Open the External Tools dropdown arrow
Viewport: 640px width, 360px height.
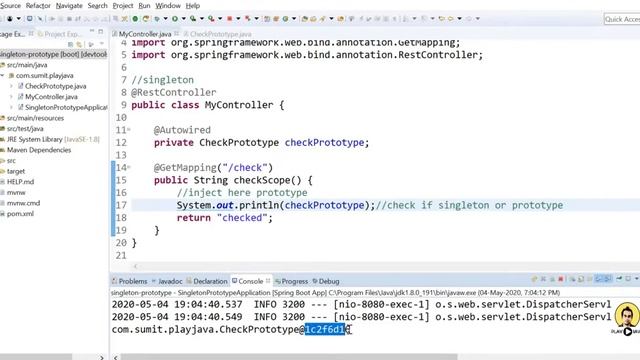point(220,19)
